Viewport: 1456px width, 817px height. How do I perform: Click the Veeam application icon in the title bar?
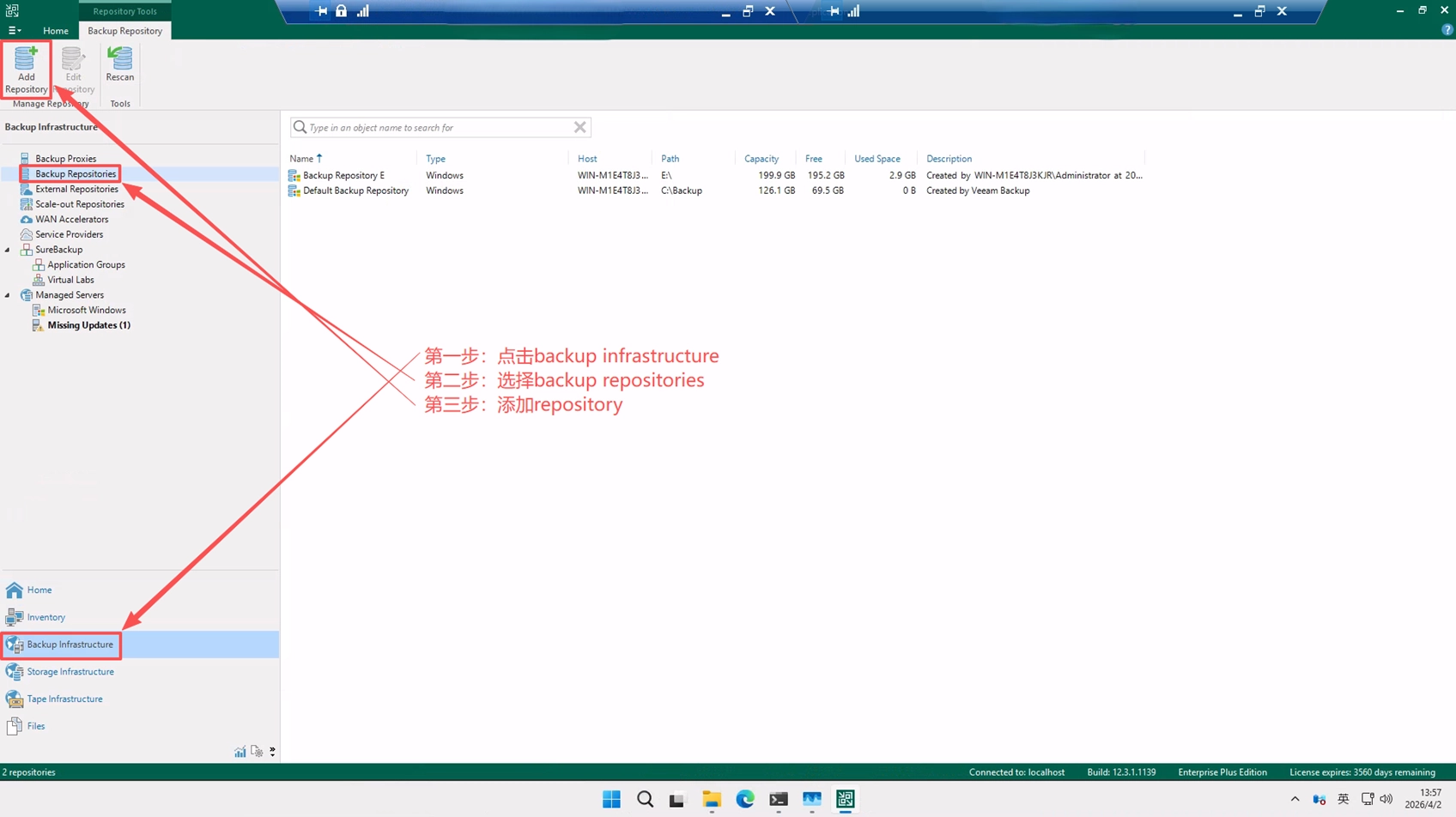(x=12, y=10)
